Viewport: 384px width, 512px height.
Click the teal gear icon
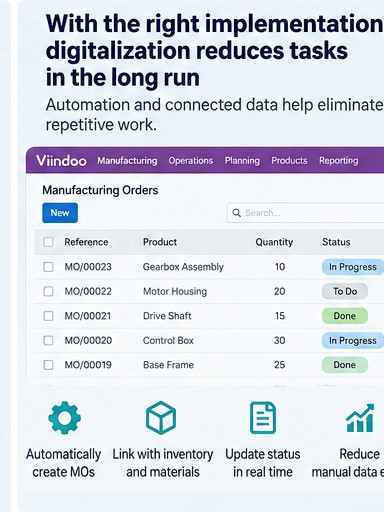(64, 417)
